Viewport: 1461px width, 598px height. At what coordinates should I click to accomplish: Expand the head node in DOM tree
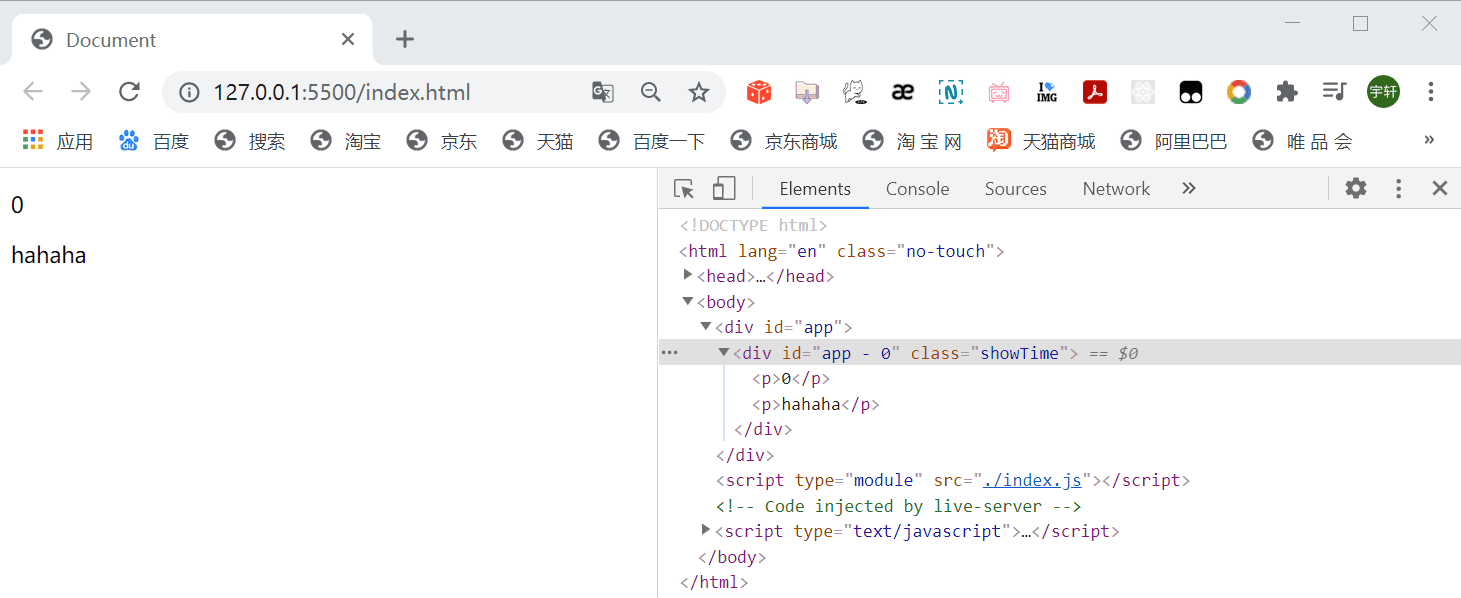pyautogui.click(x=688, y=275)
